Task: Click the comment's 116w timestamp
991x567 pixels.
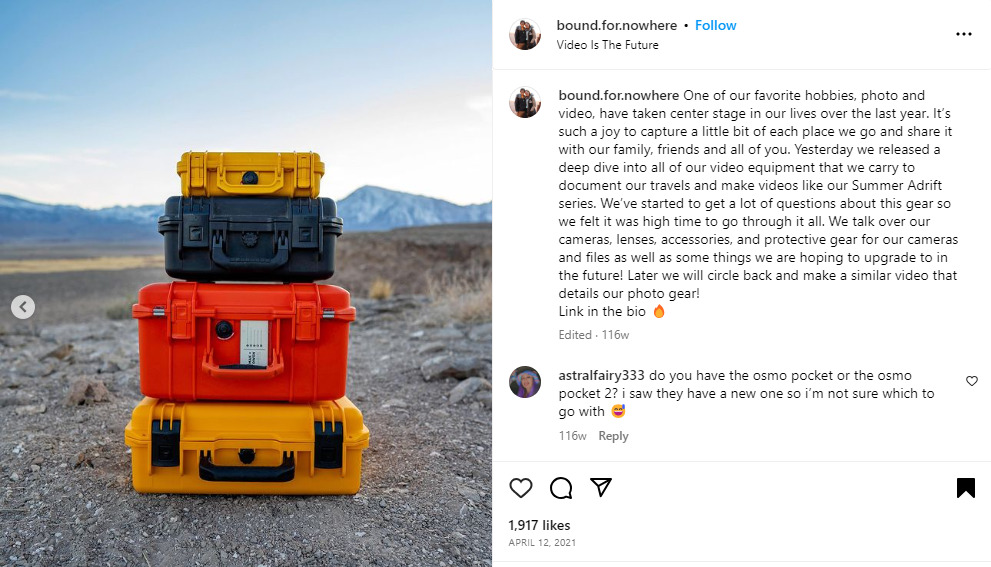Action: [x=573, y=436]
